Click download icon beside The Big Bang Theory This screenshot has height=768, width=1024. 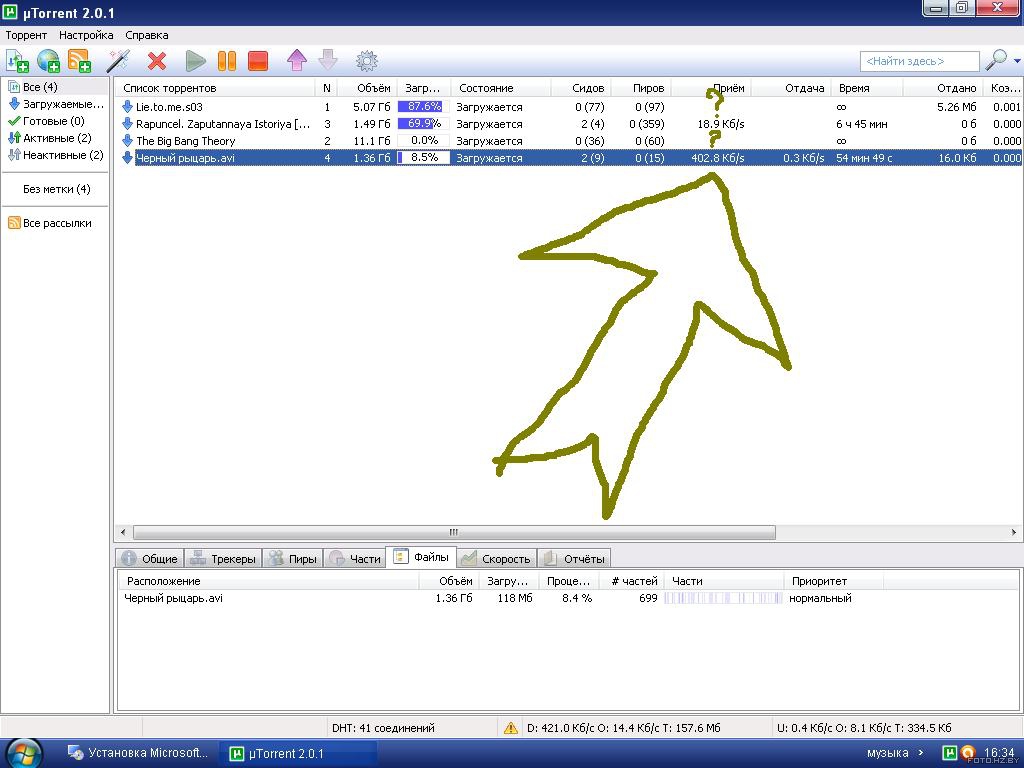point(127,140)
